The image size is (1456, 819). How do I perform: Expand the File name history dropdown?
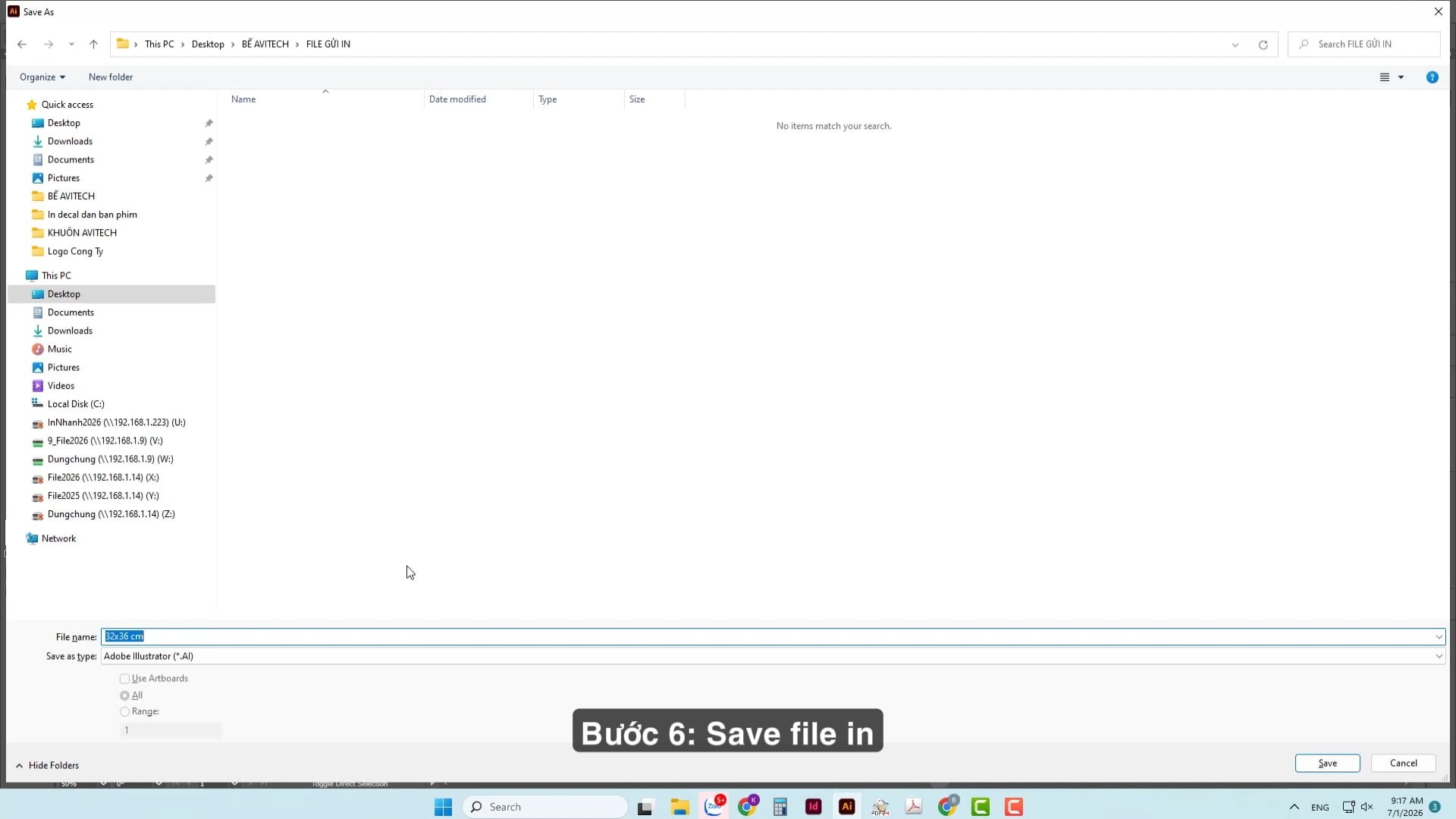tap(1439, 637)
